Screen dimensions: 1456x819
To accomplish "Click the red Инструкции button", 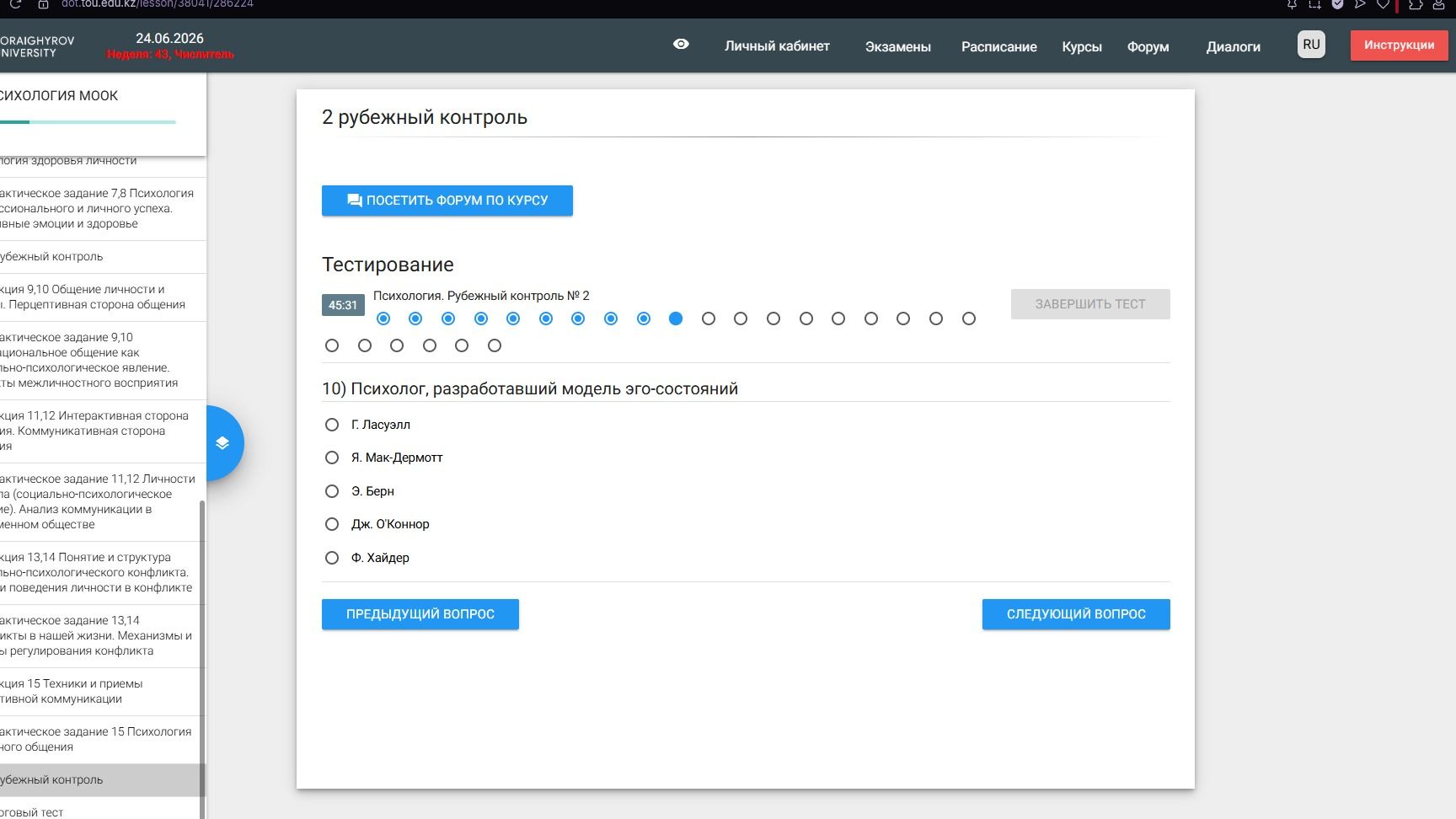I will (x=1399, y=45).
